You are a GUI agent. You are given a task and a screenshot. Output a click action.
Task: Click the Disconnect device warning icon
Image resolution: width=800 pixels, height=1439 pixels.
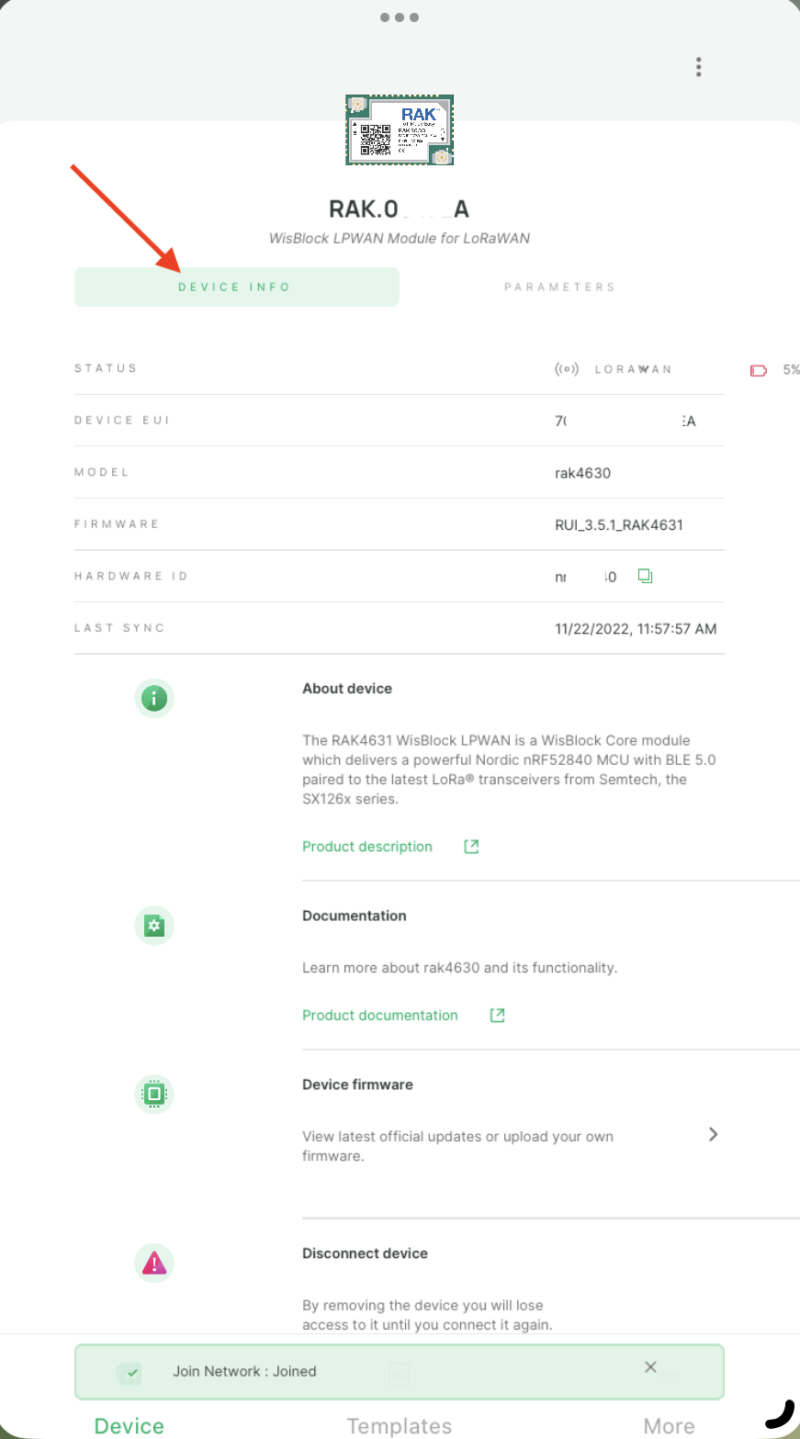pyautogui.click(x=154, y=1263)
